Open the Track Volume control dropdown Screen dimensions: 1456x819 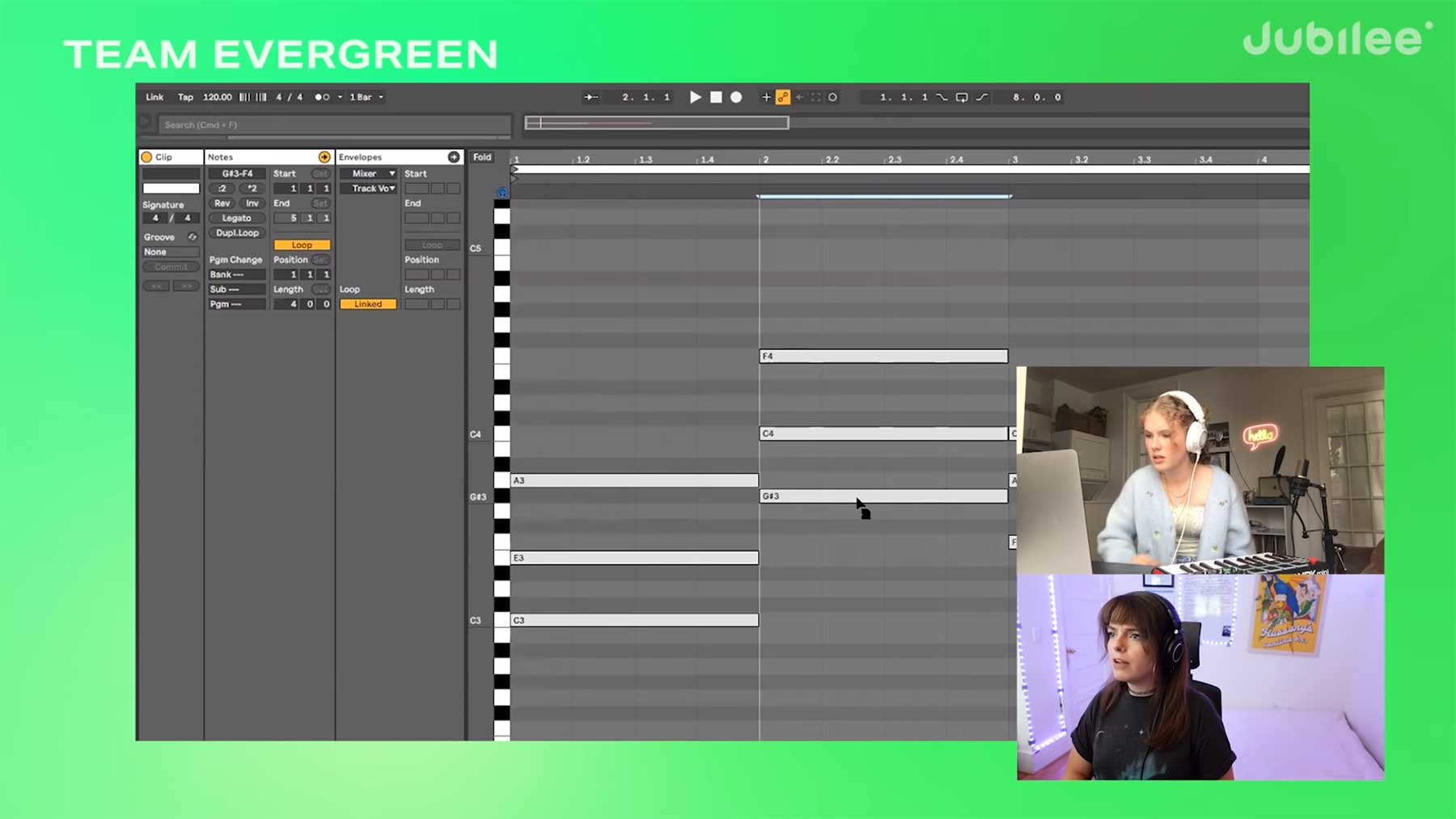click(x=368, y=188)
